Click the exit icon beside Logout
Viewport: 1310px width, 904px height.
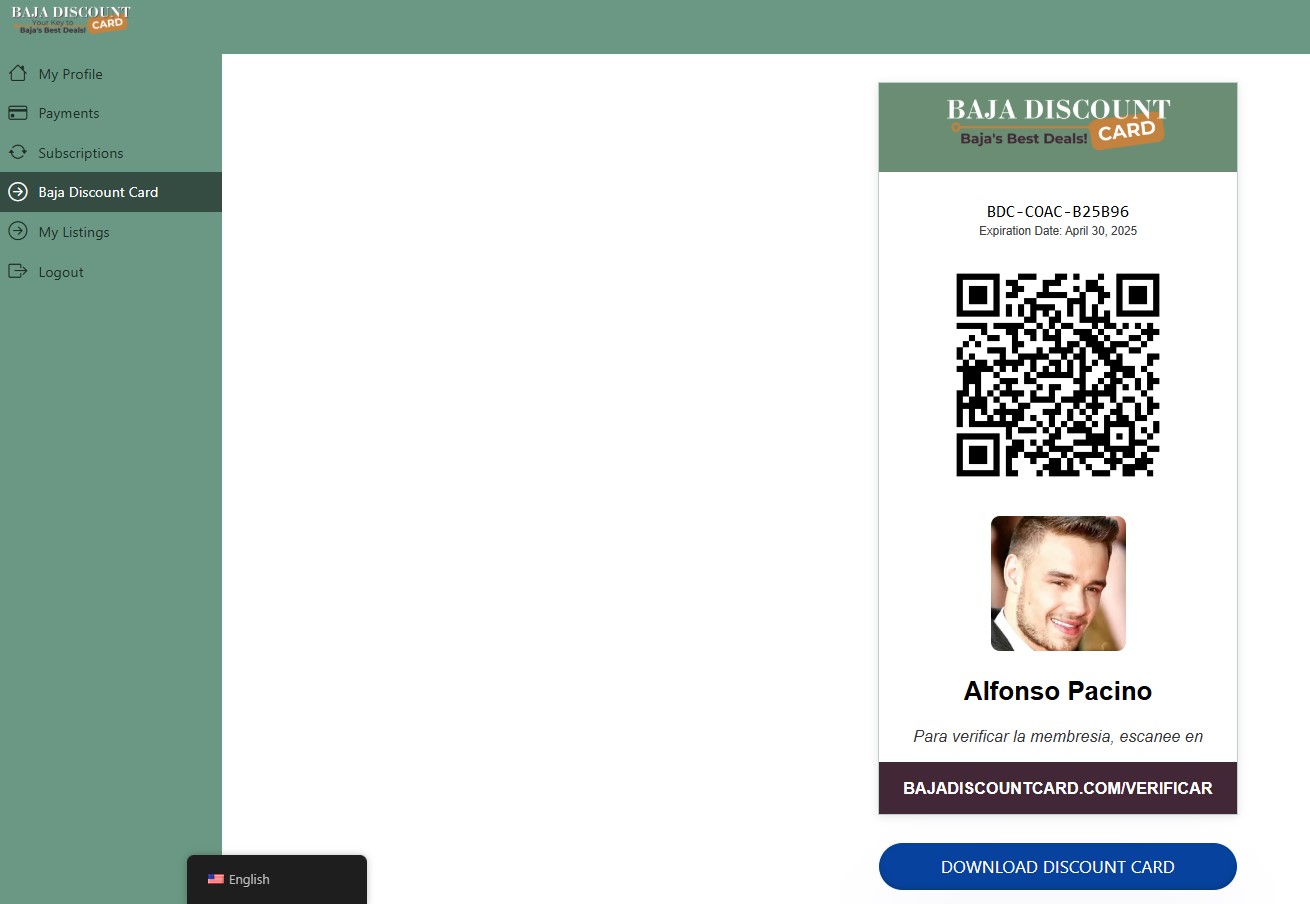pyautogui.click(x=17, y=271)
